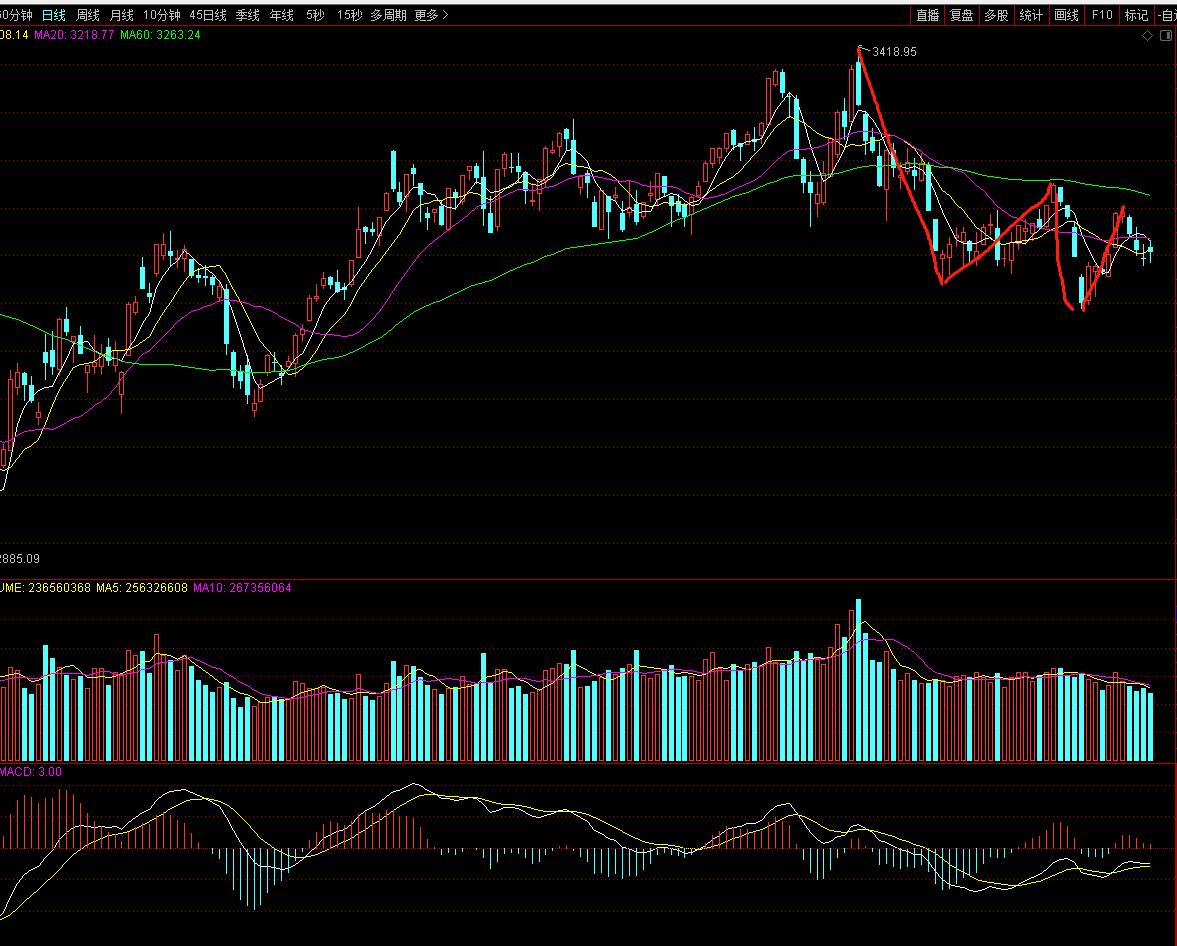Click the 直播 live button
Viewport: 1177px width, 946px height.
pos(928,15)
